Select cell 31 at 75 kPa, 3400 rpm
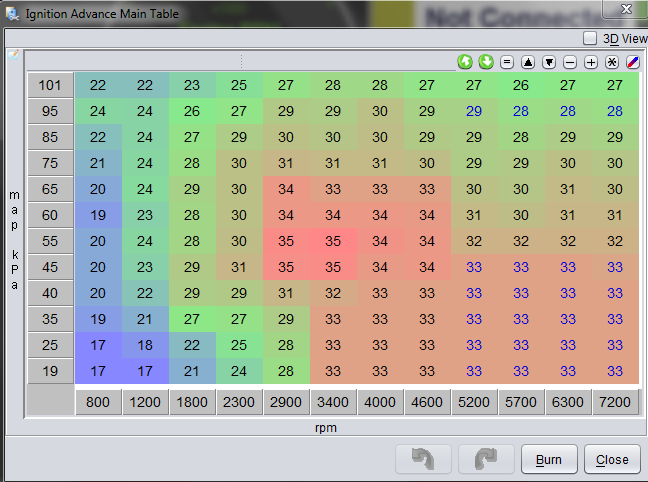Image resolution: width=648 pixels, height=482 pixels. pyautogui.click(x=333, y=163)
